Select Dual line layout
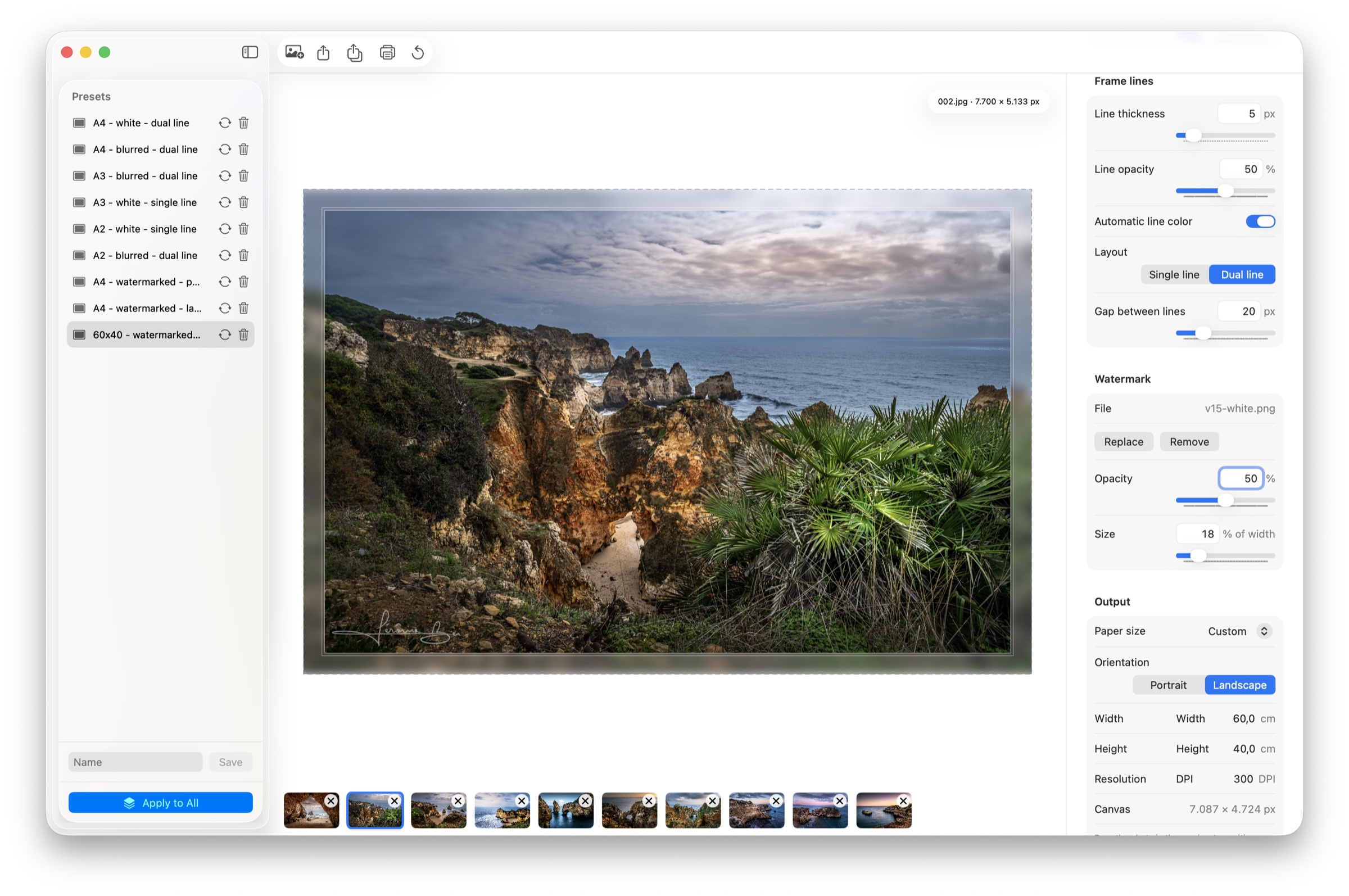Image resolution: width=1349 pixels, height=896 pixels. 1242,275
